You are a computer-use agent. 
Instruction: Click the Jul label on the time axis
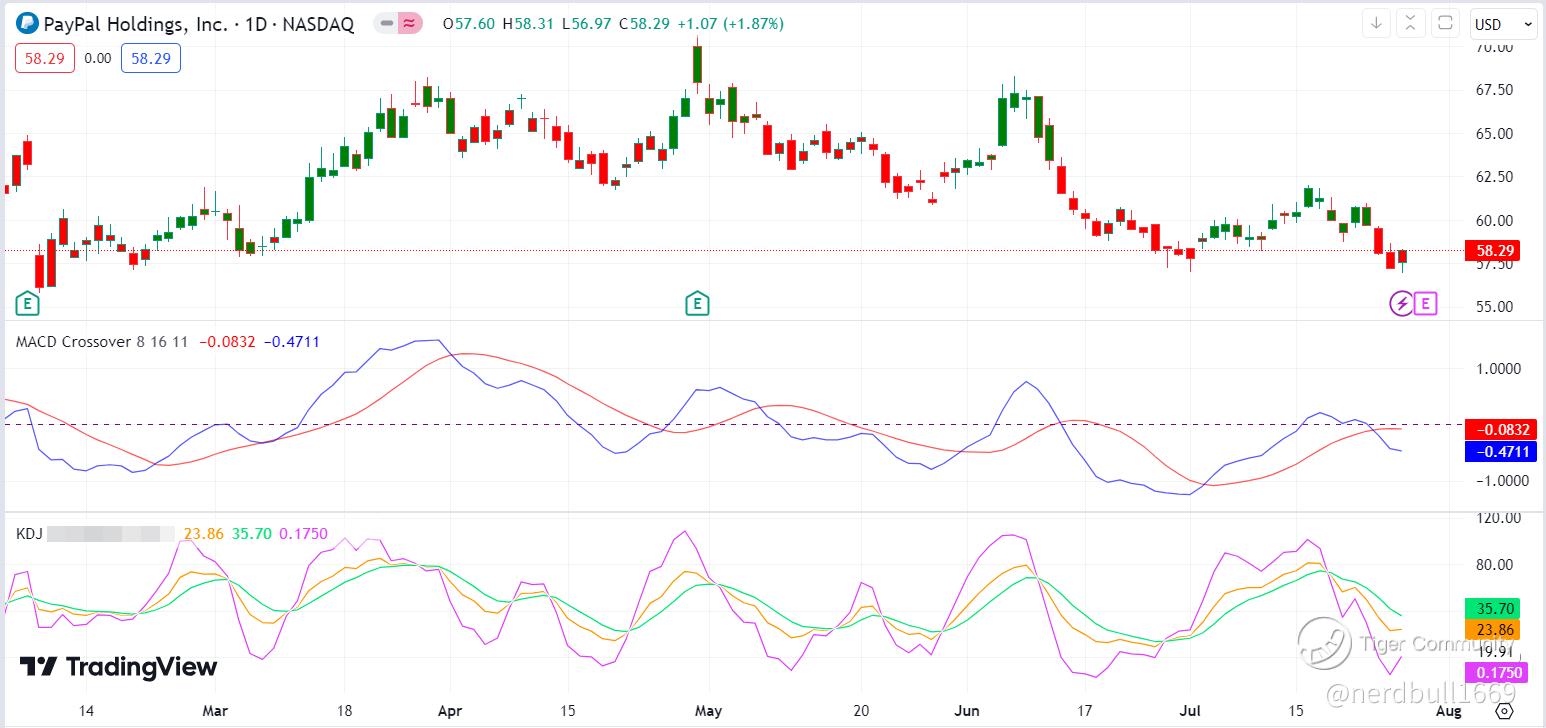coord(1190,712)
